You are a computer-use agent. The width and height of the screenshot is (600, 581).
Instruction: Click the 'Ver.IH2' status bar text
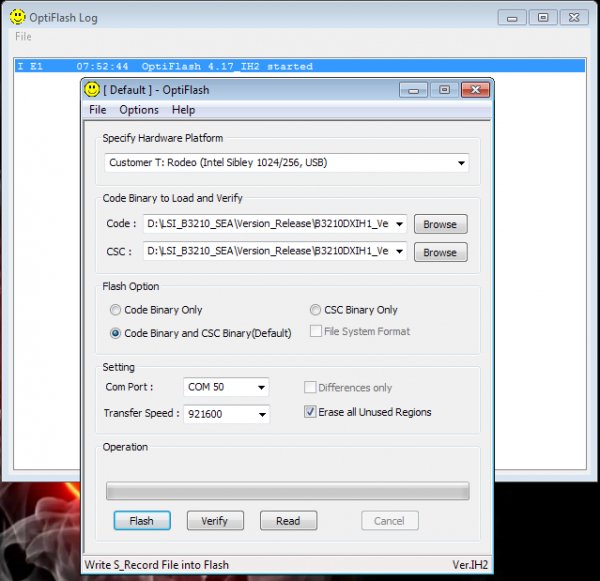[470, 565]
